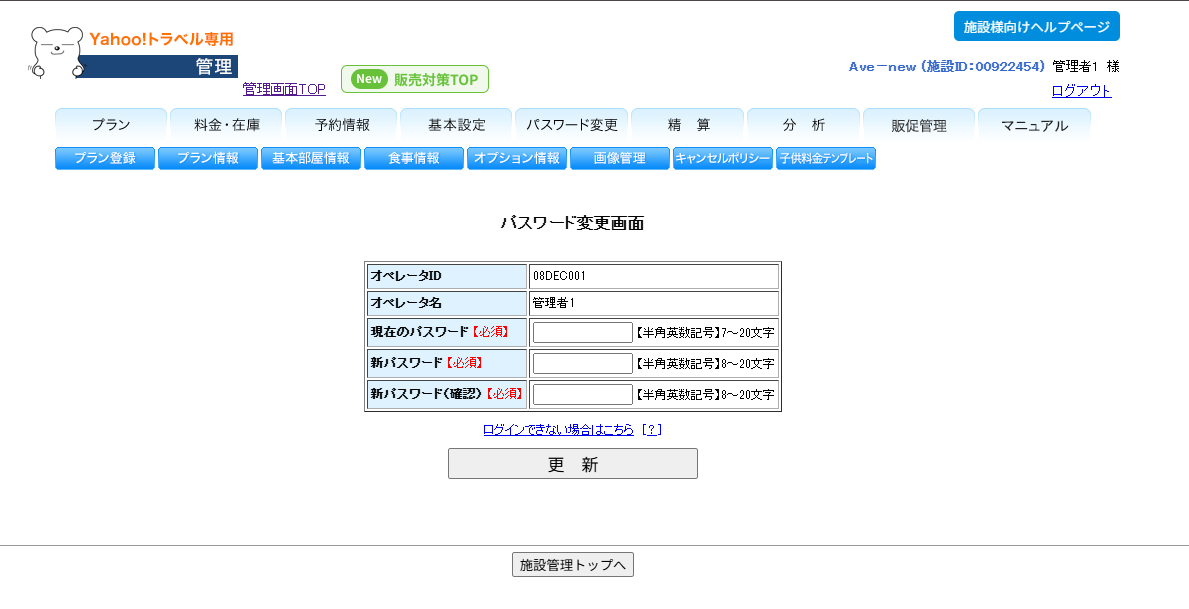The image size is (1189, 609).
Task: Open the 施設様向けヘルプページ
Action: [x=1036, y=26]
